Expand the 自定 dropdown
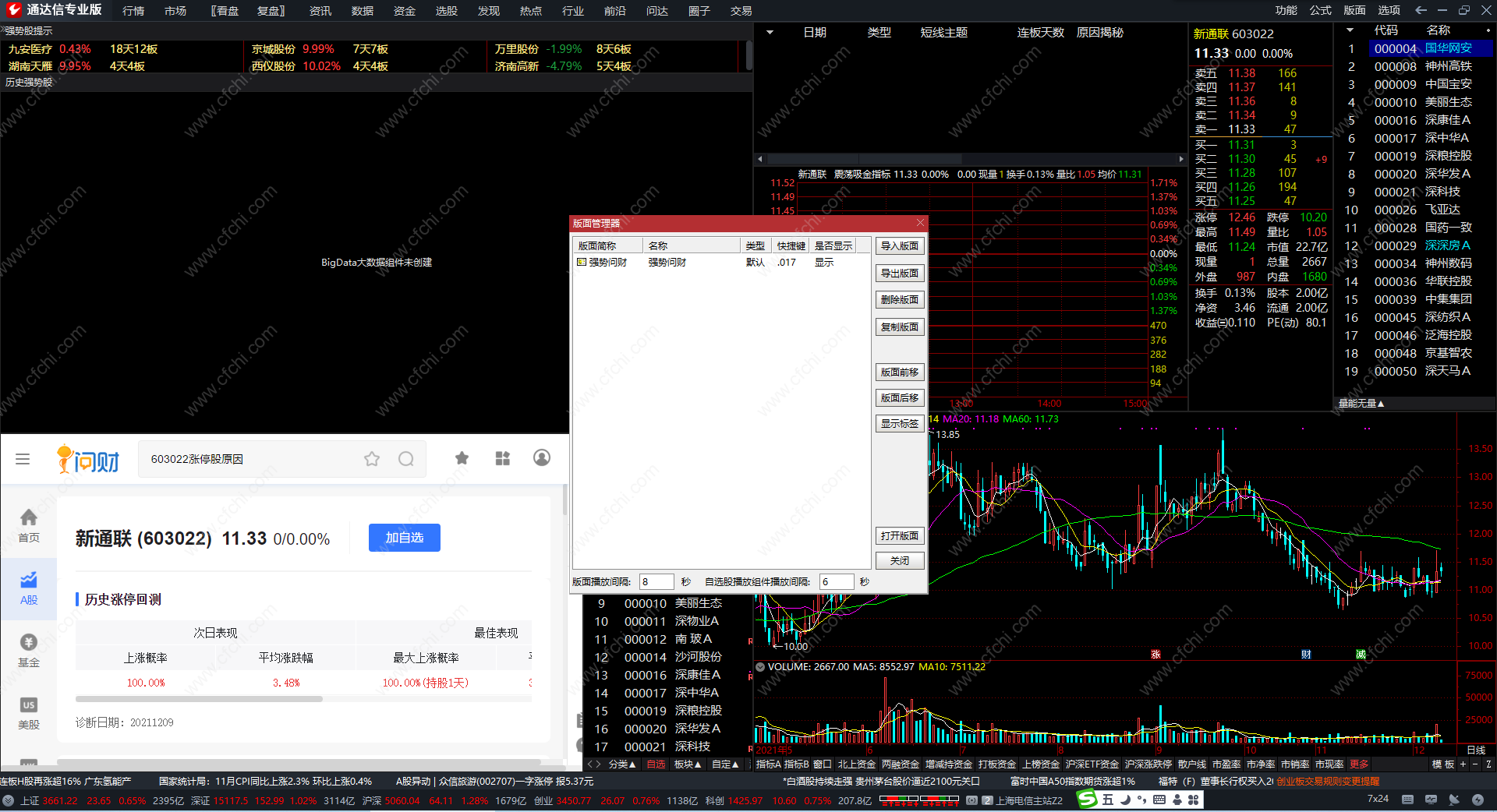The height and width of the screenshot is (812, 1497). click(x=726, y=764)
